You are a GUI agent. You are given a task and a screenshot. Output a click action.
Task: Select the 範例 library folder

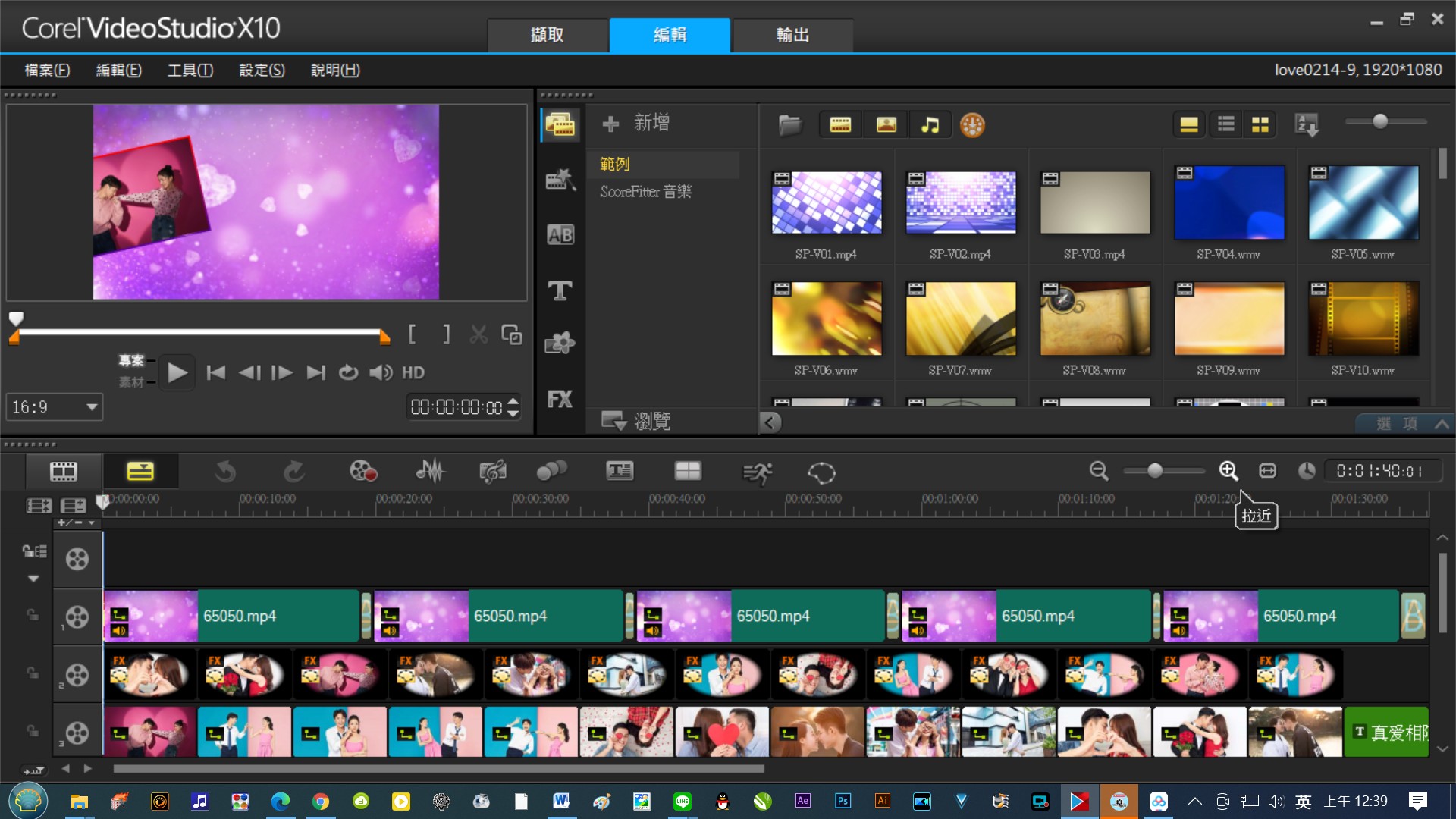(615, 164)
